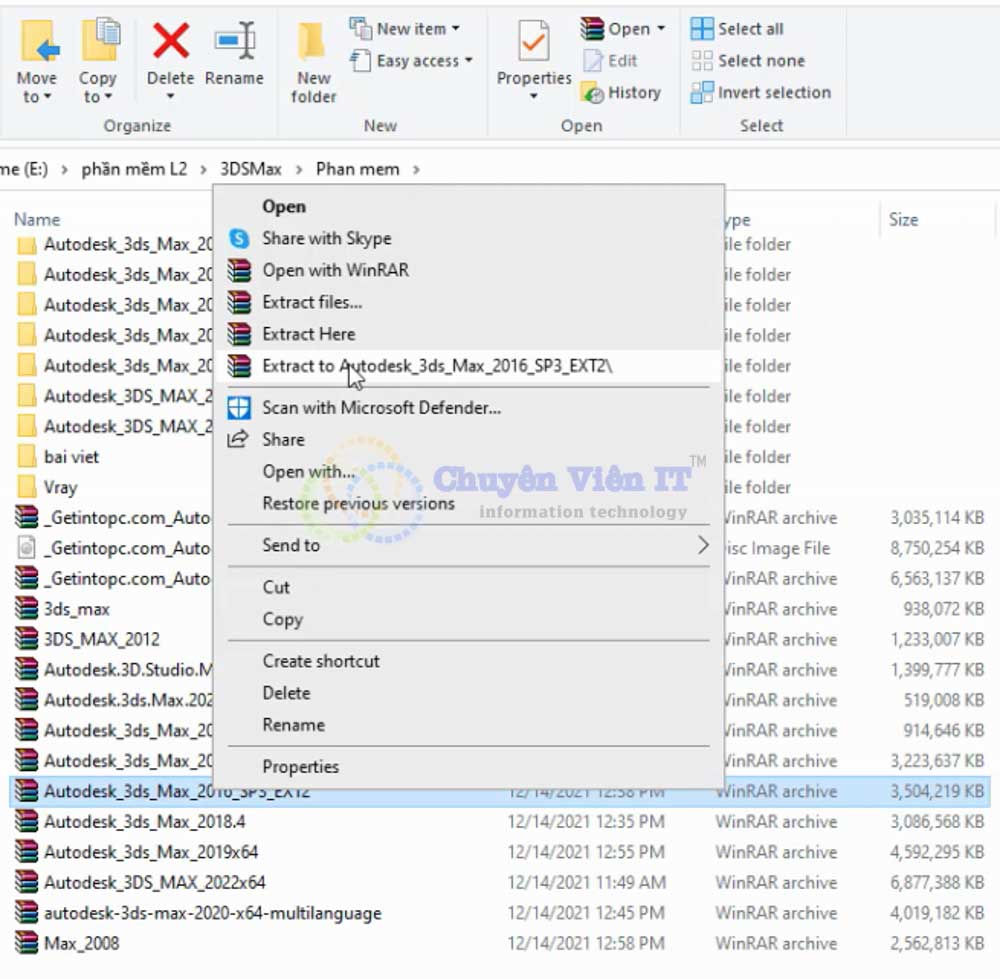Sort files by the Size column header
The height and width of the screenshot is (979, 1000).
903,219
